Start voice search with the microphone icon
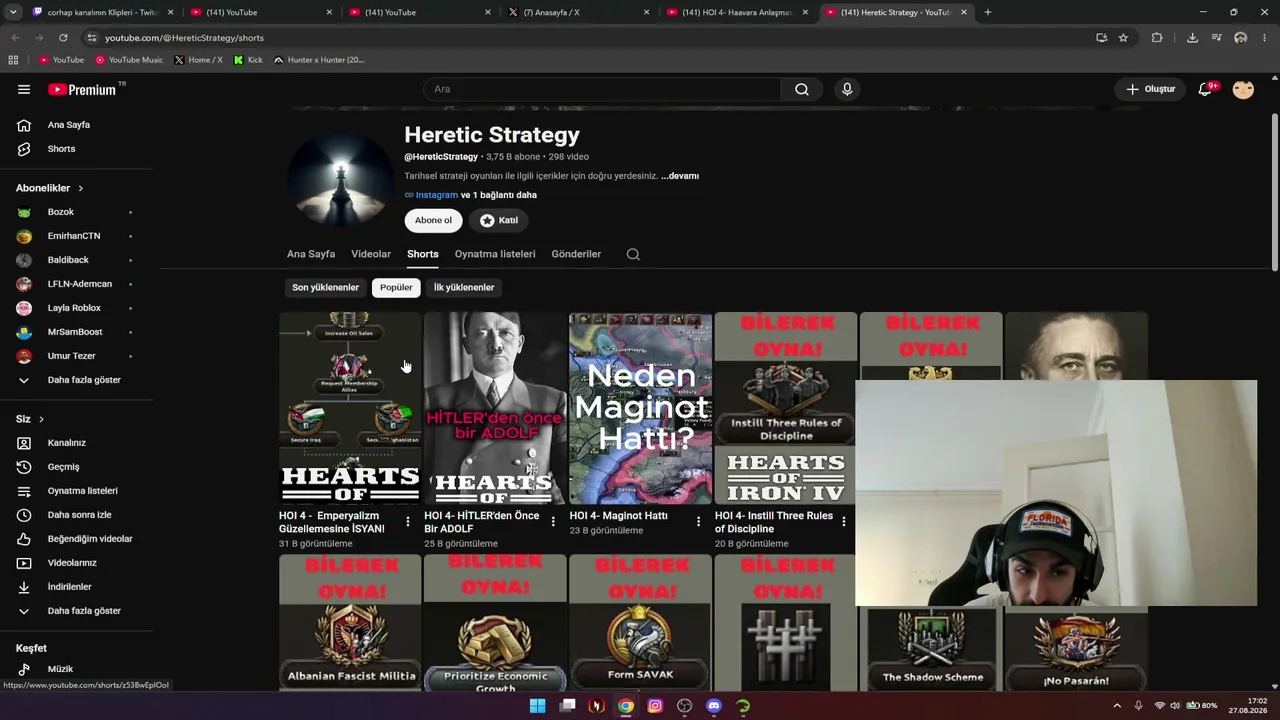 (847, 89)
